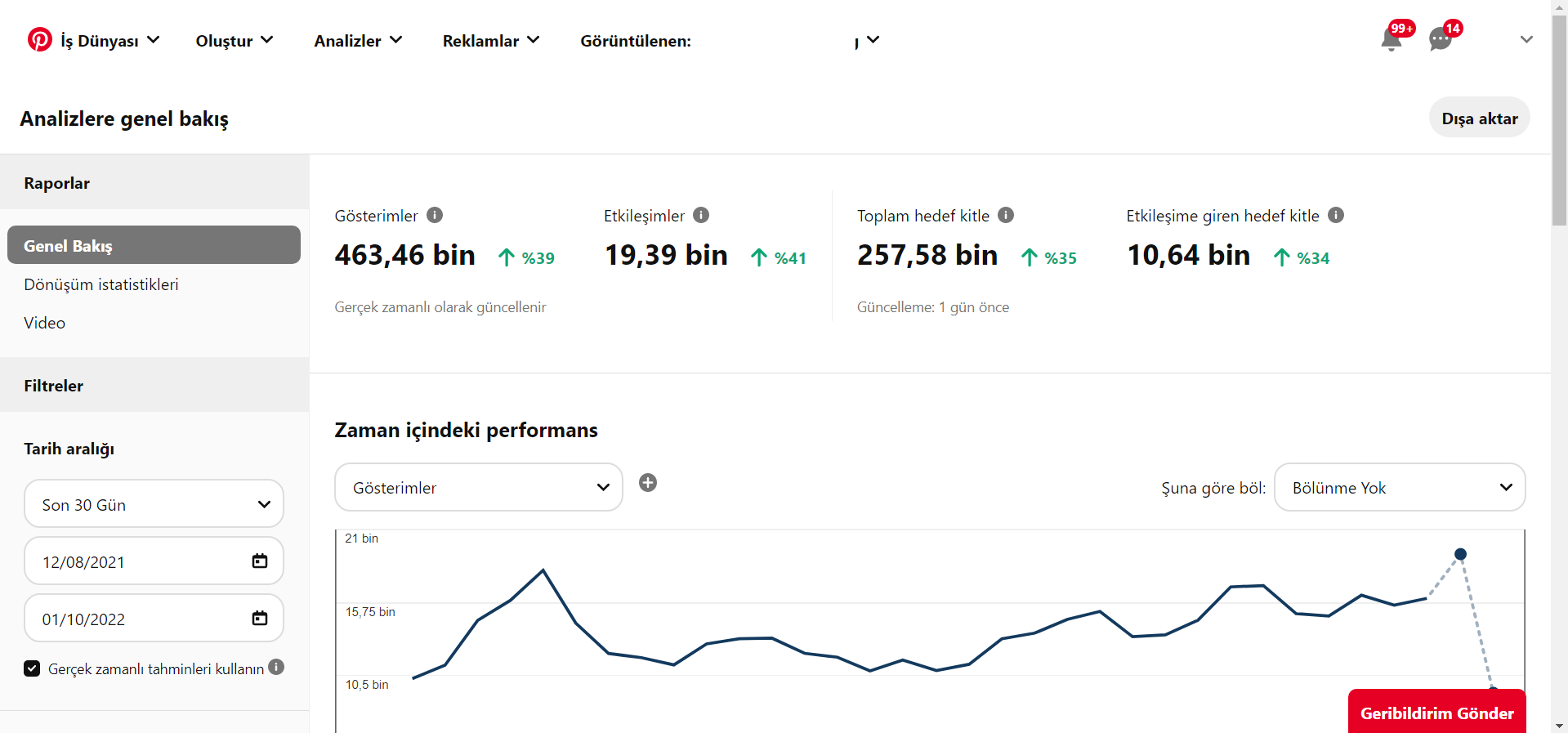Image resolution: width=1568 pixels, height=733 pixels.
Task: Open Video report
Action: (x=44, y=323)
